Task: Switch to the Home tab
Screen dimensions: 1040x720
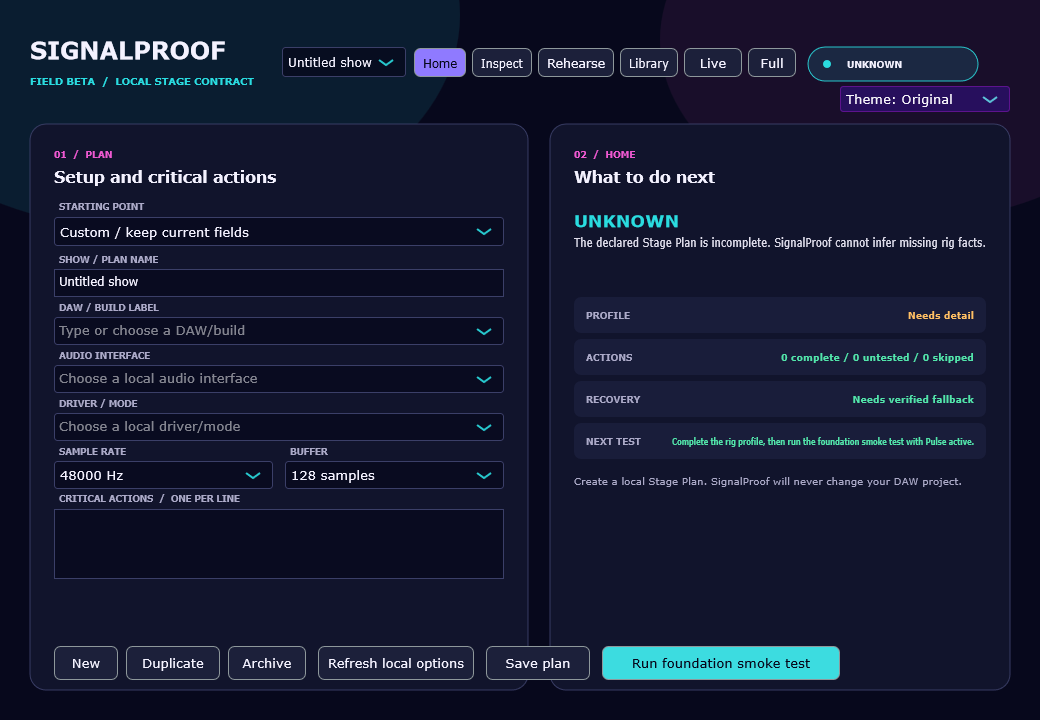Action: coord(440,63)
